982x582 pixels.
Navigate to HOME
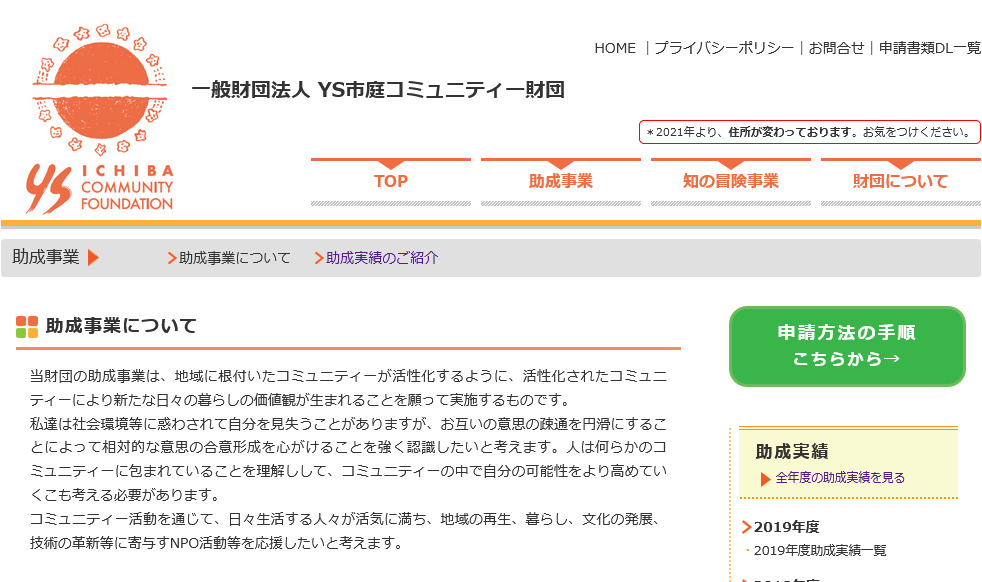[x=616, y=48]
